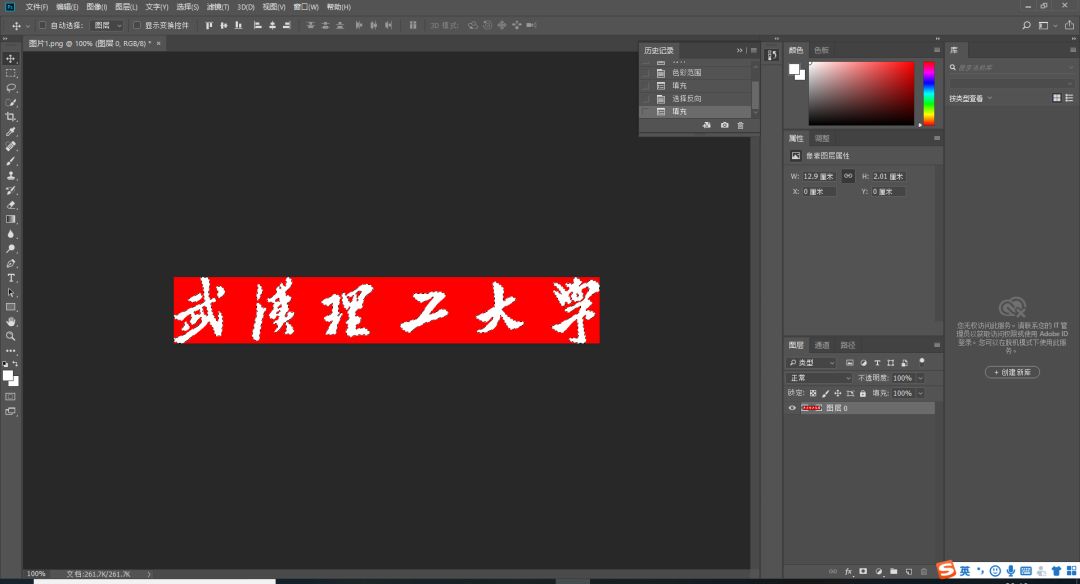The width and height of the screenshot is (1080, 584).
Task: Delete the current history state with the trash icon
Action: 740,125
